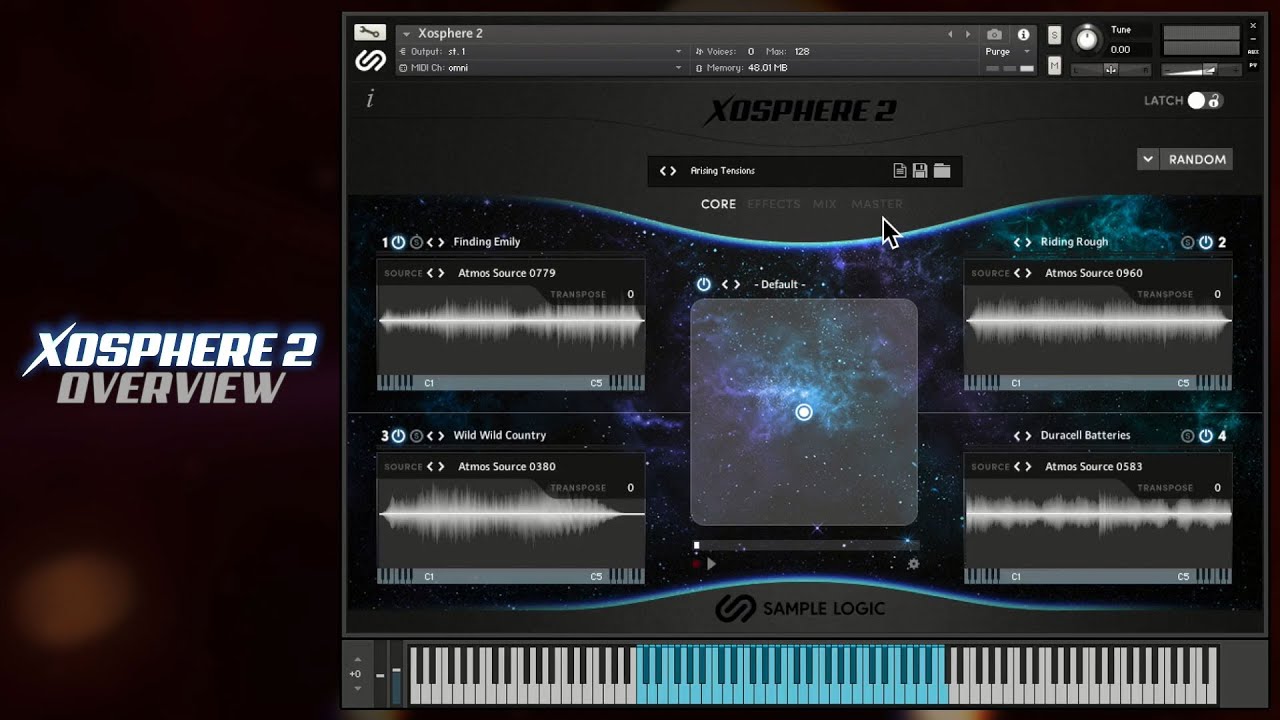1280x720 pixels.
Task: Play the XY pad motion
Action: coord(711,564)
